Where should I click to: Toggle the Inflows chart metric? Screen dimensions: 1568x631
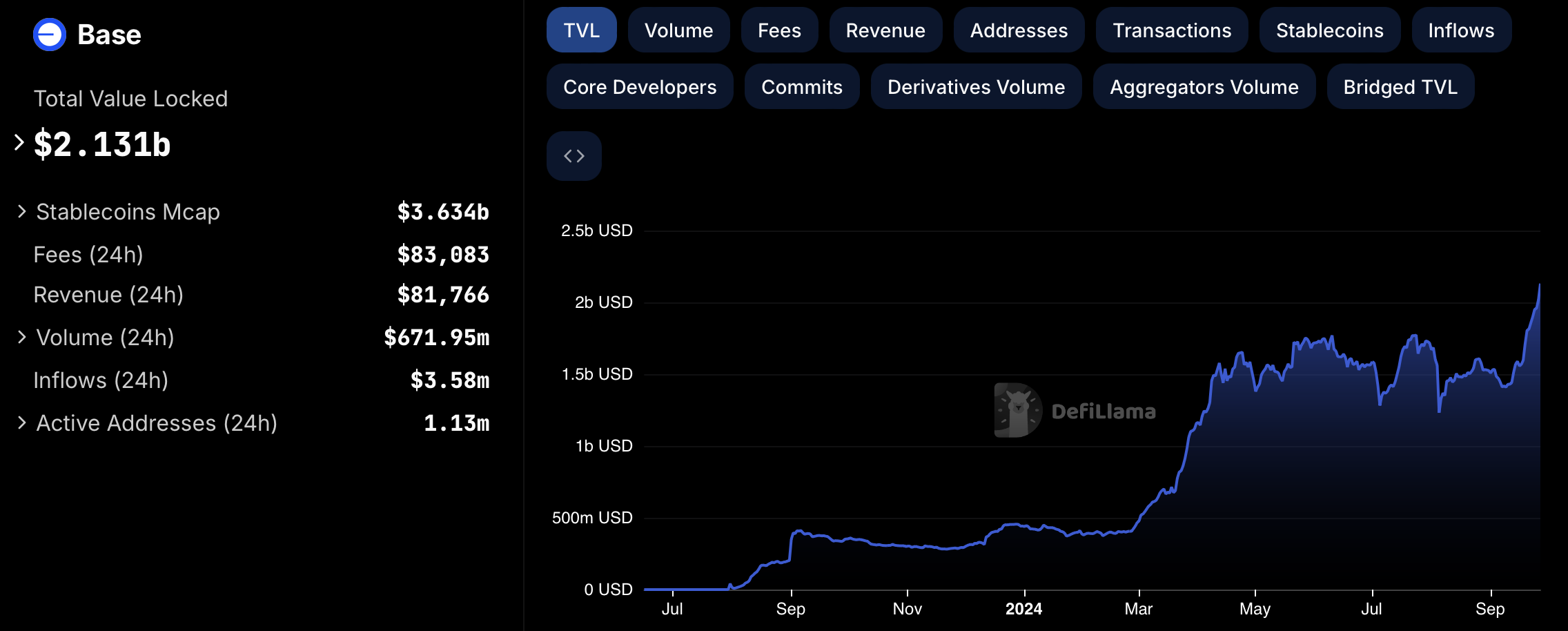(x=1462, y=30)
